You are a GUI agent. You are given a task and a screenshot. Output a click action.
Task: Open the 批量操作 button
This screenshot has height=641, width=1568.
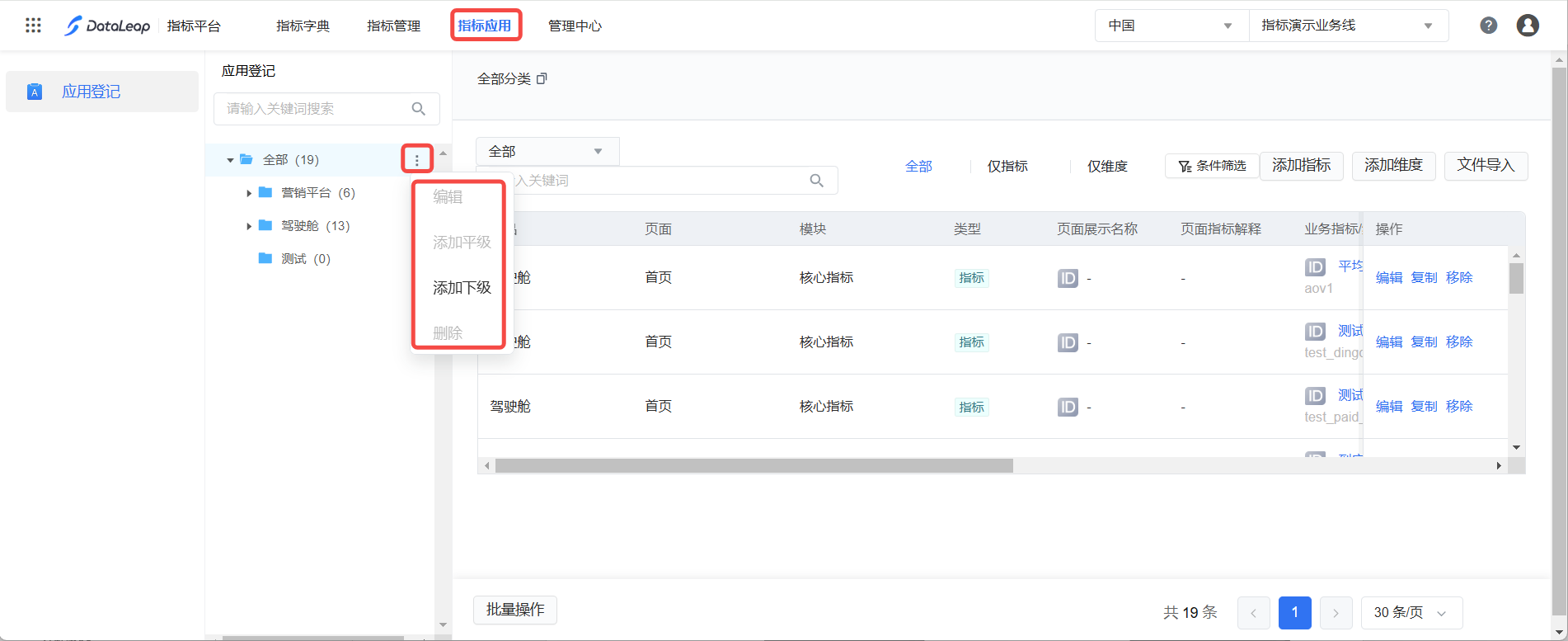(515, 610)
